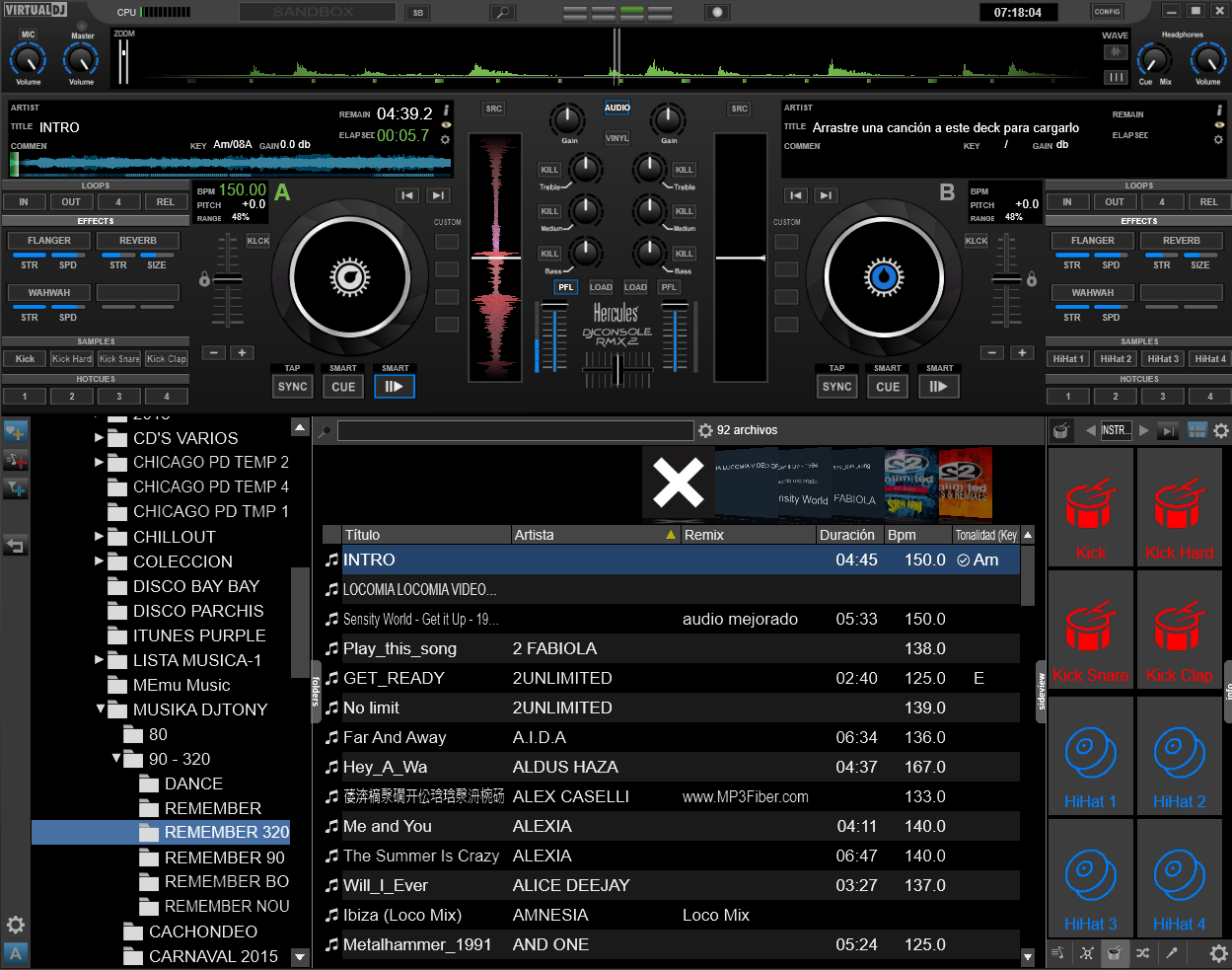Click CUE on deck B
This screenshot has width=1232, height=970.
[x=888, y=387]
